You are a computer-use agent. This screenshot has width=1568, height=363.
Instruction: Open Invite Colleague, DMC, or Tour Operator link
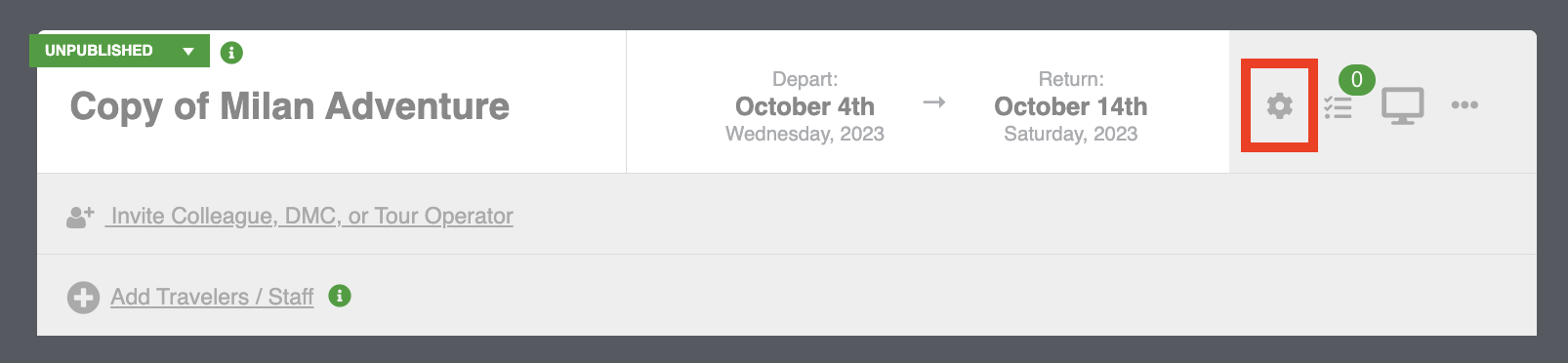311,217
